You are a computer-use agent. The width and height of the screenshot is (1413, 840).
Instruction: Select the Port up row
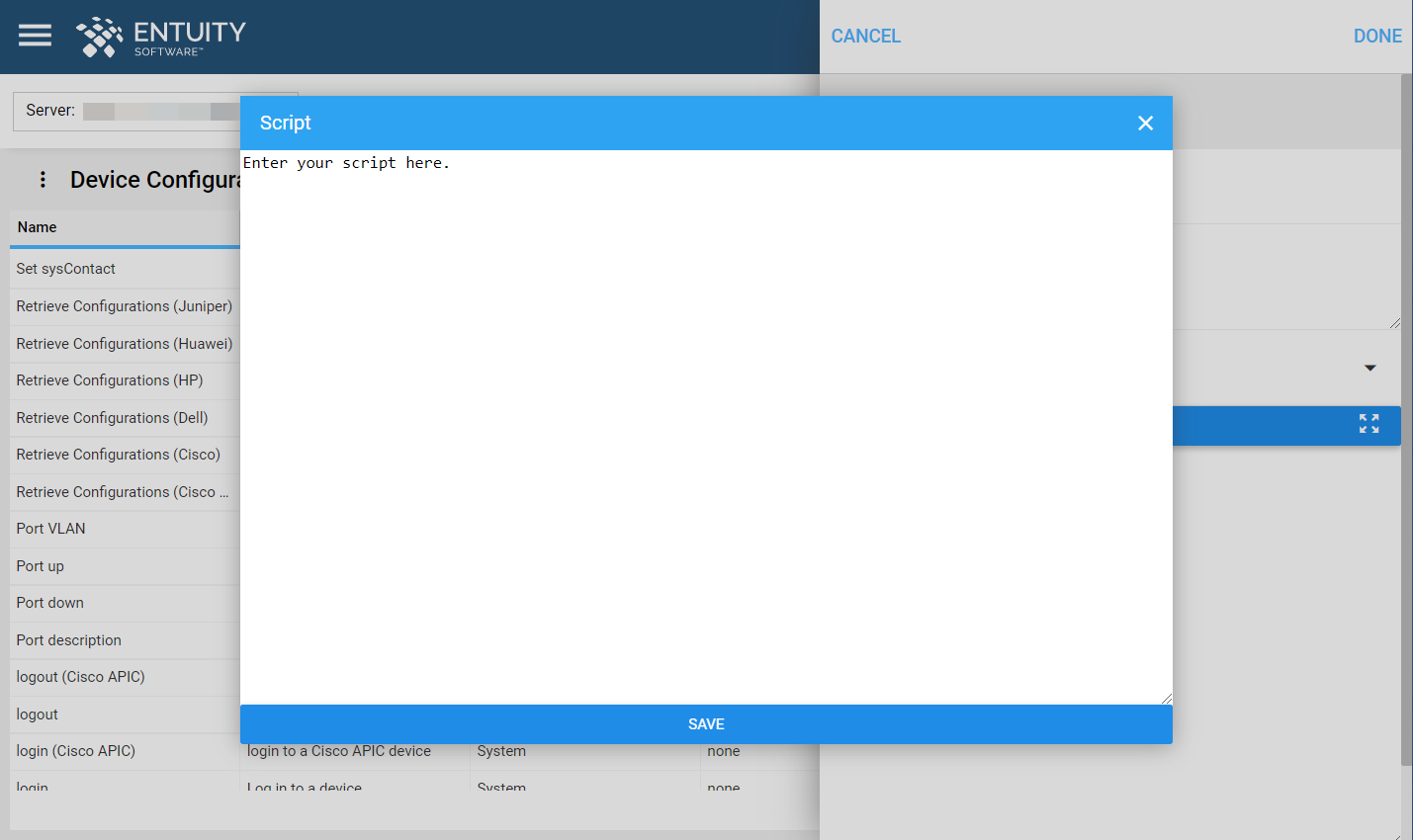125,566
